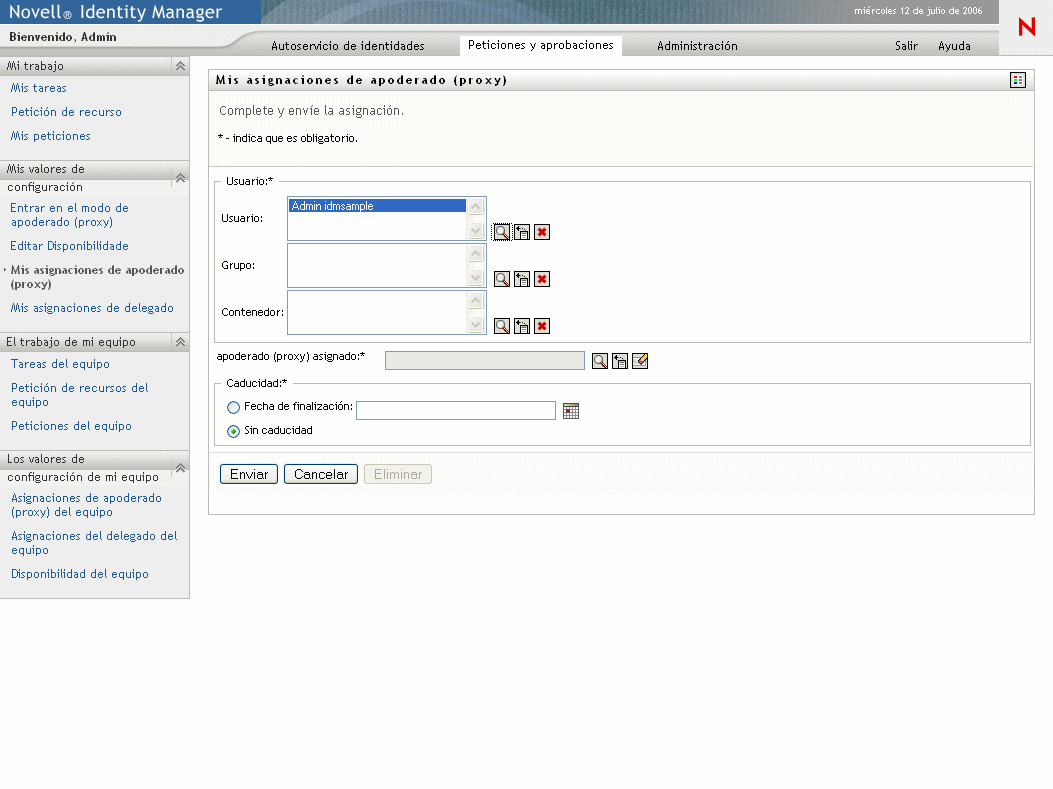Open Mis peticiones link

(50, 136)
